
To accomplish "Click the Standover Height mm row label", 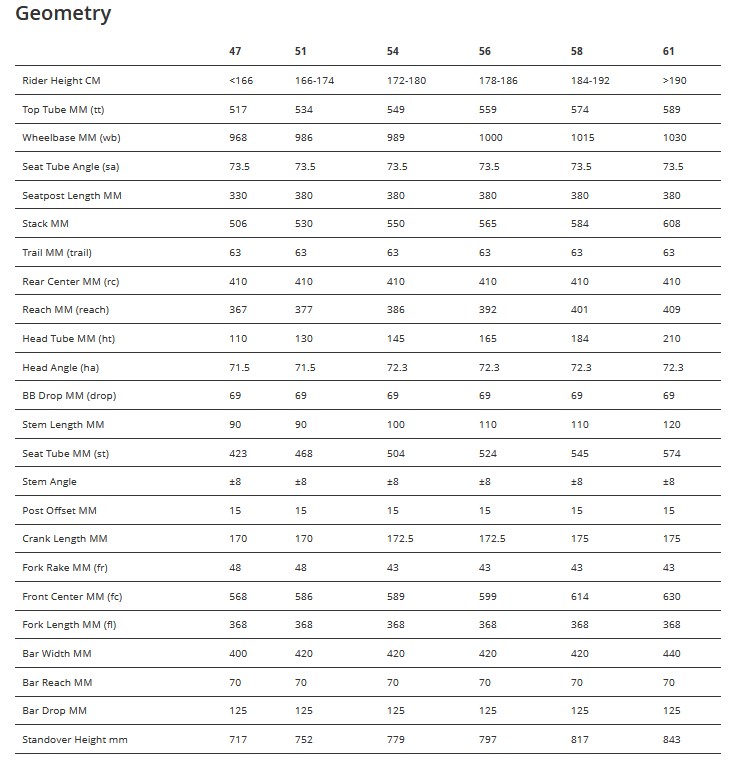I will 75,740.
